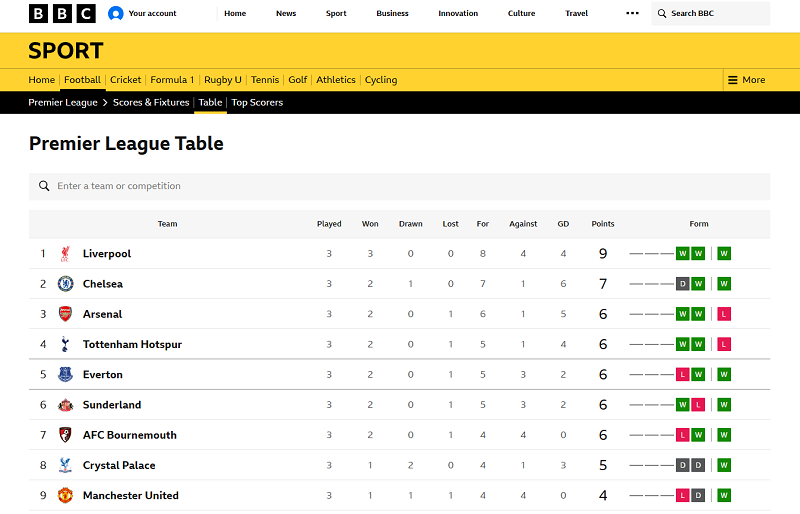Select the Athletics sport tab
This screenshot has width=800, height=514.
point(336,80)
